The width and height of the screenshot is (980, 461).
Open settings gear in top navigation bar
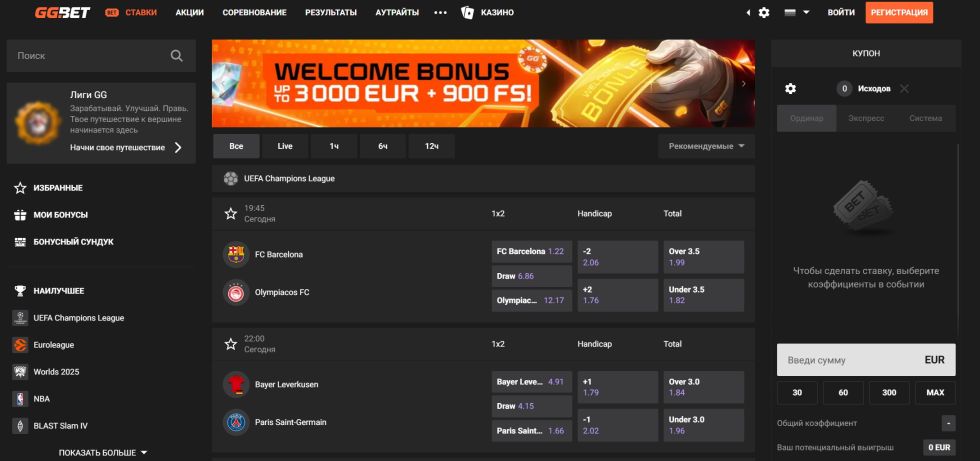(764, 13)
